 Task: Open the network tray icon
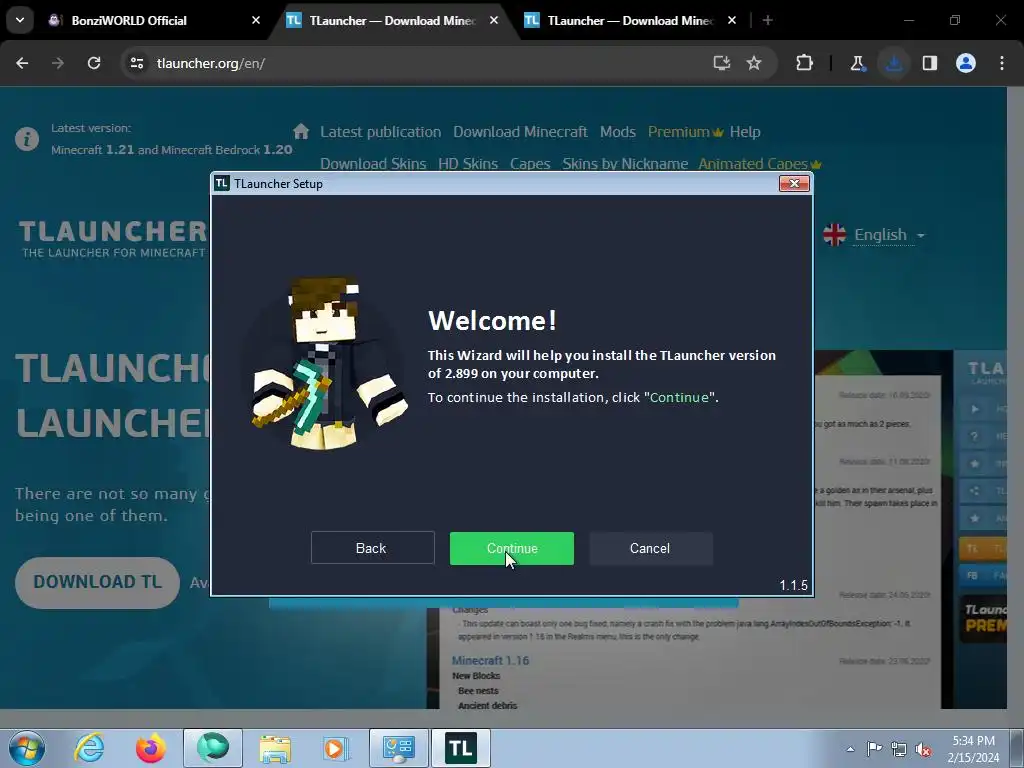click(899, 748)
